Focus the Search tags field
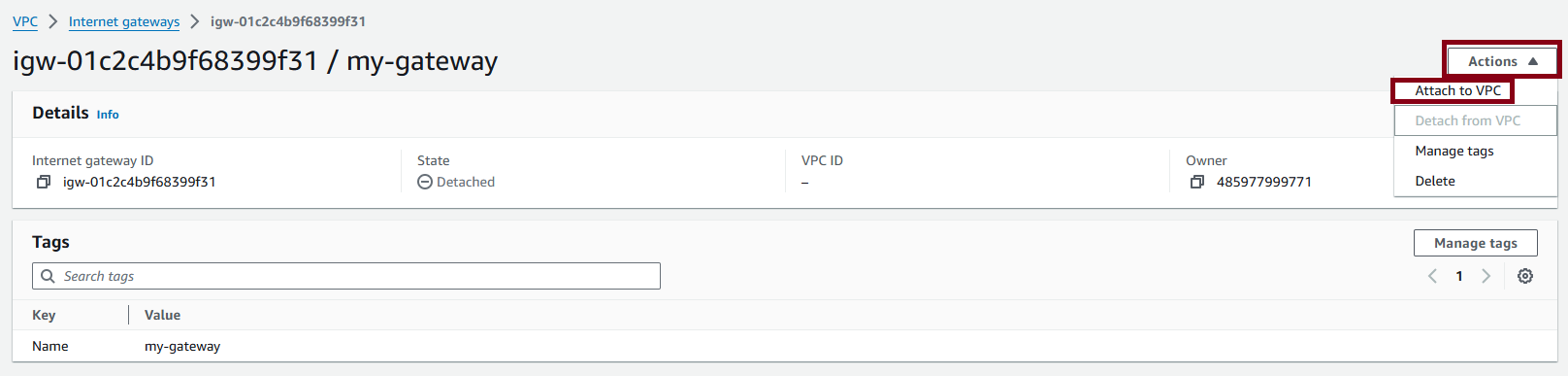 coord(346,276)
